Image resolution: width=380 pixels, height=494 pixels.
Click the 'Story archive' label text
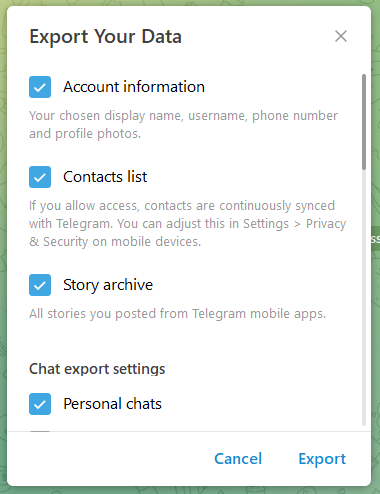pos(108,285)
